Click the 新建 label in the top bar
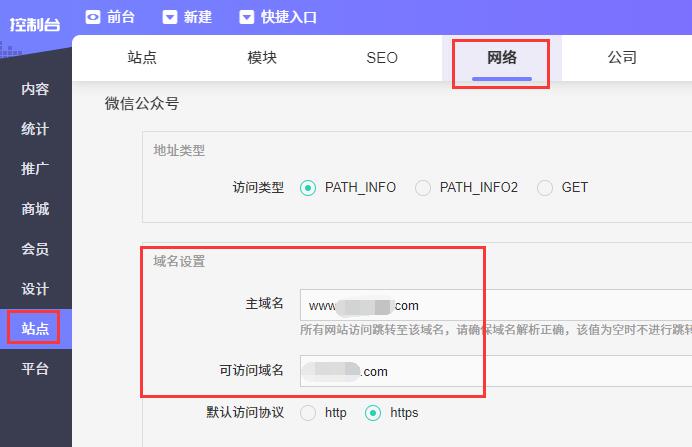 (x=198, y=17)
